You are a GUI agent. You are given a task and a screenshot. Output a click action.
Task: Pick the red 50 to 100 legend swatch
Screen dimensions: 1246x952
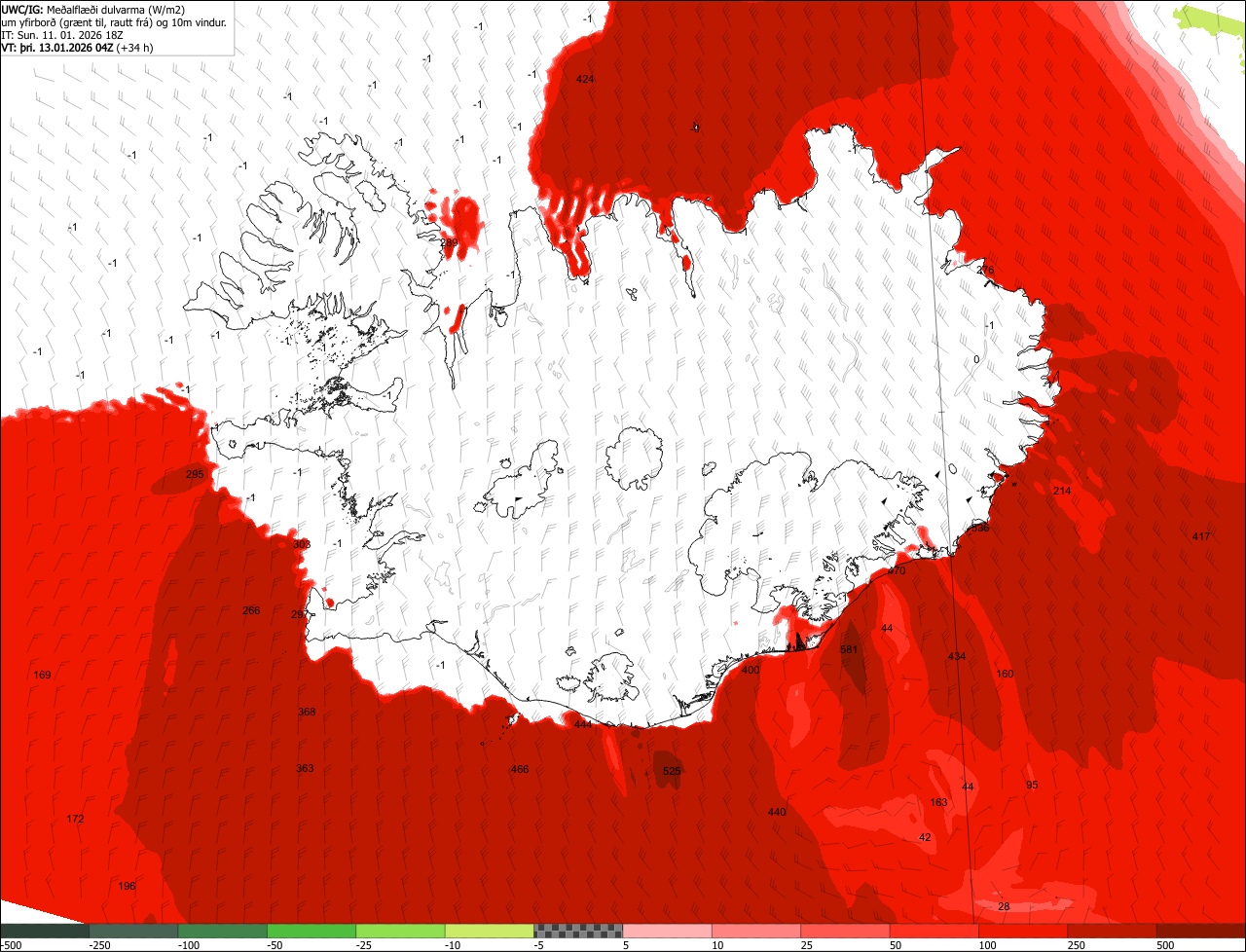[934, 931]
